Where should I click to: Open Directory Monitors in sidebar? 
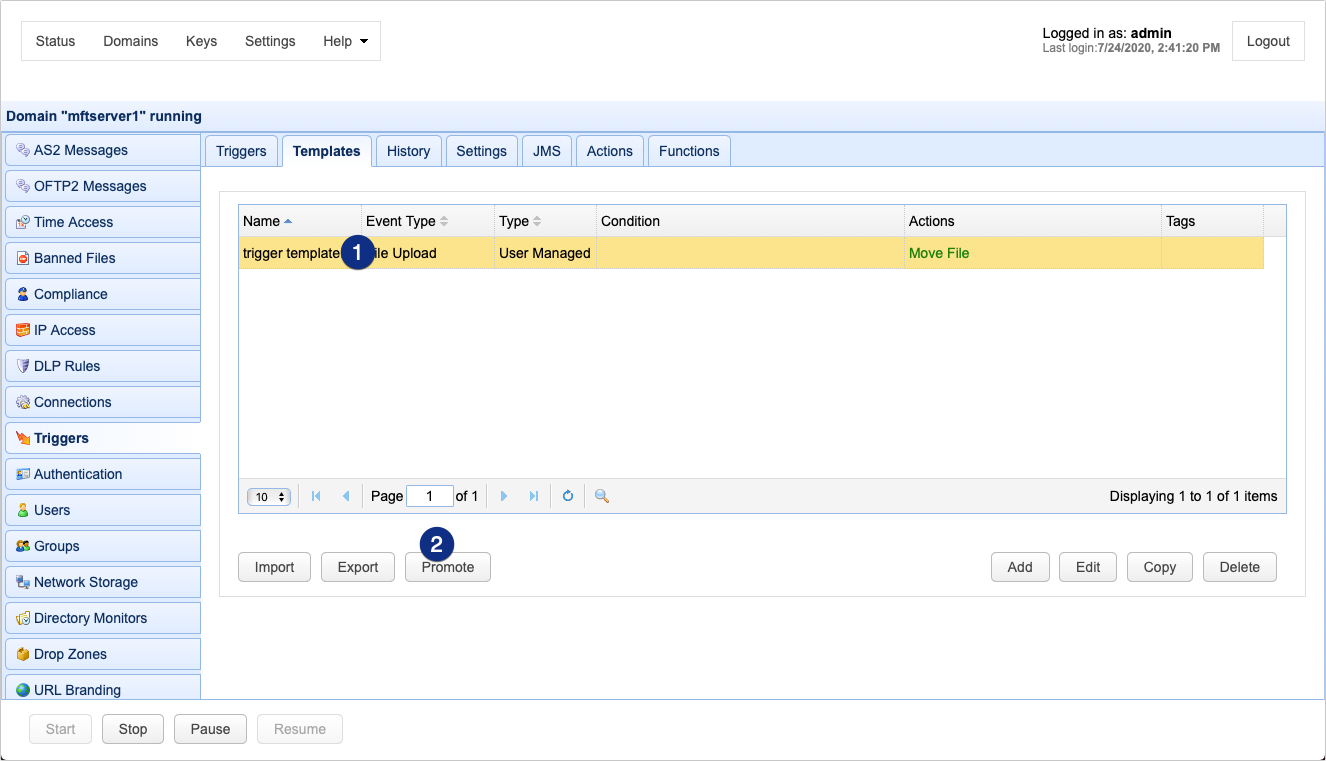coord(103,618)
